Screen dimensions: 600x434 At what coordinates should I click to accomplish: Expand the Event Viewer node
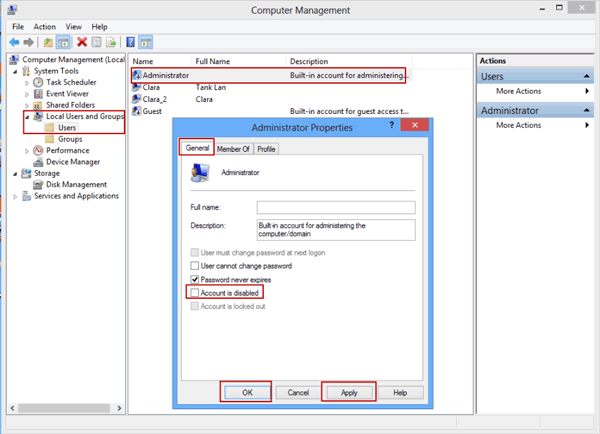coord(27,94)
